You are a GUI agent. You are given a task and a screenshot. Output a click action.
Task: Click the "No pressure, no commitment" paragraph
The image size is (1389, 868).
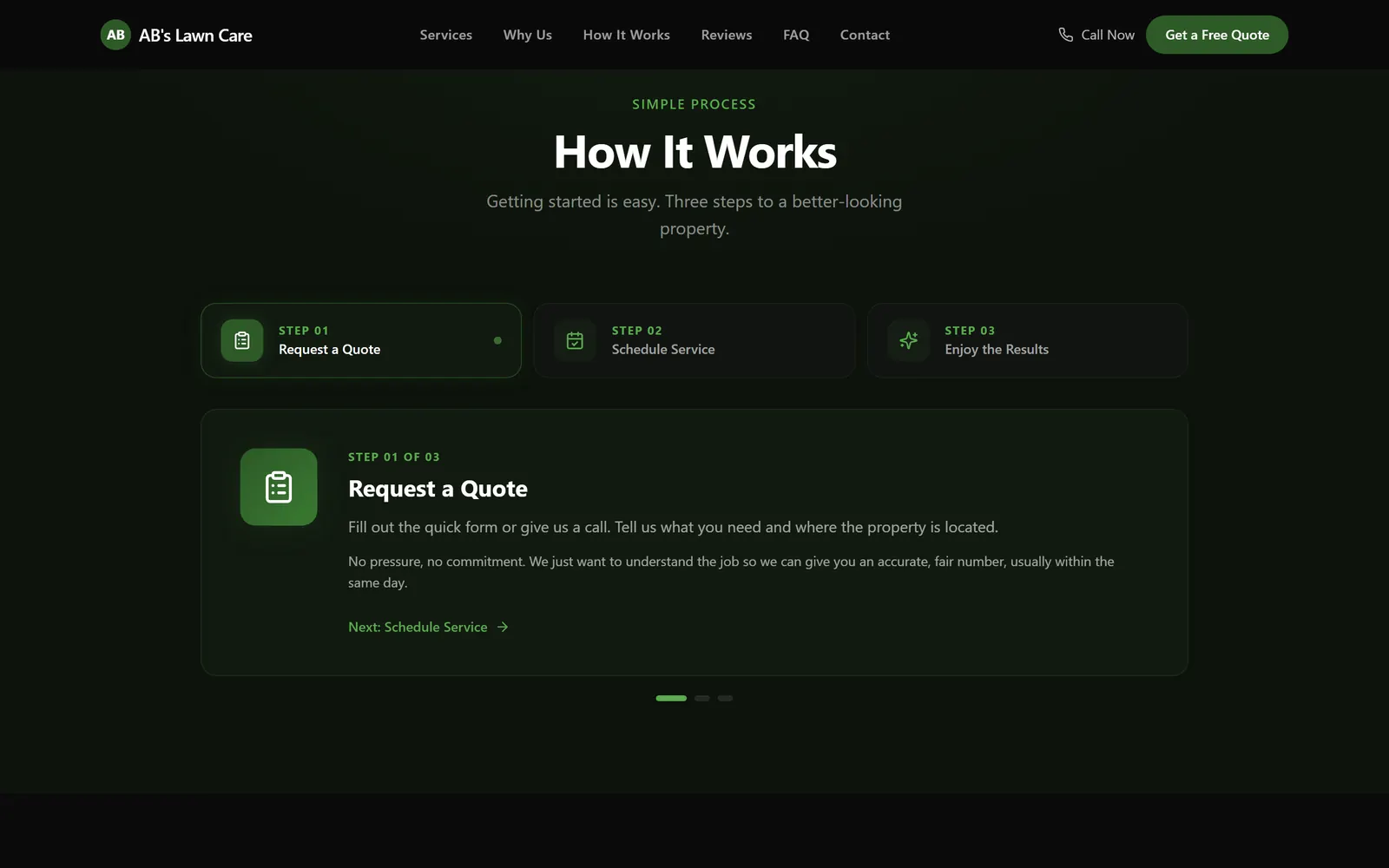pos(731,572)
